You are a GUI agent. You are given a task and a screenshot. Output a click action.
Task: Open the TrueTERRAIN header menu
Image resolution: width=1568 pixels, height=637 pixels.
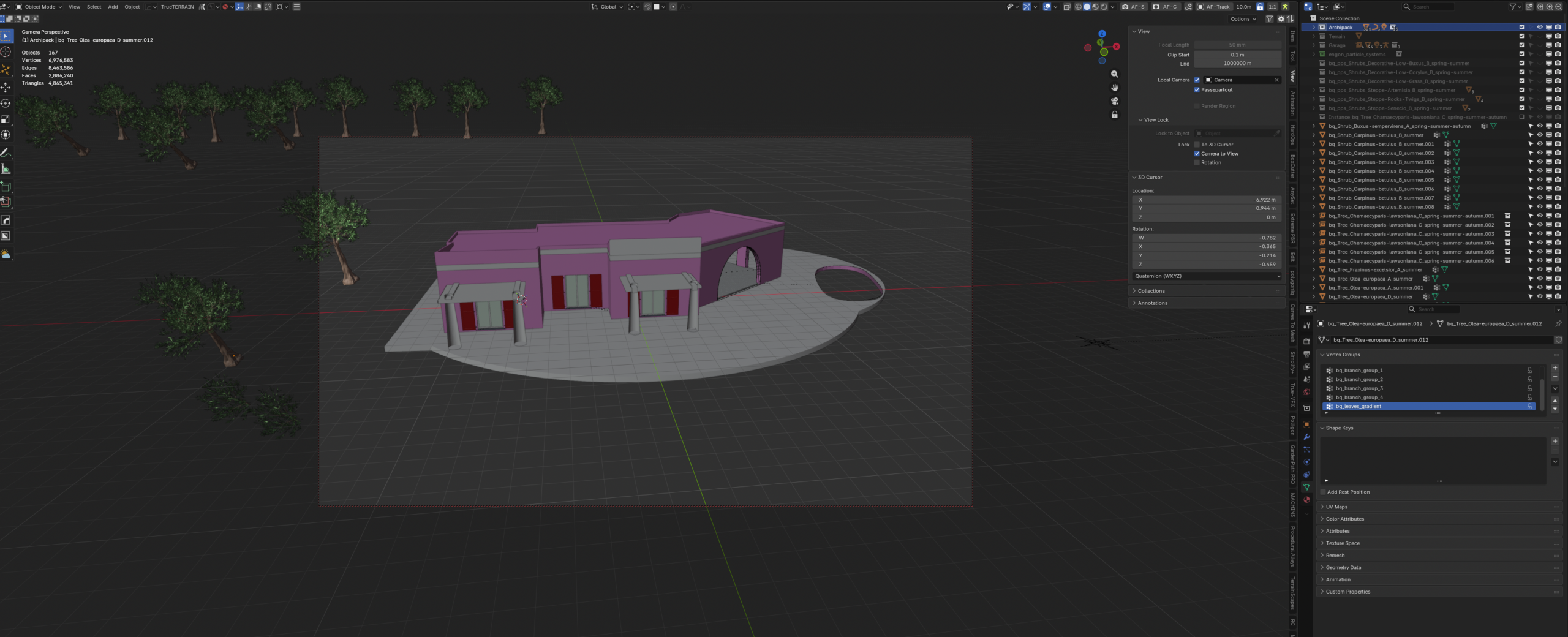(177, 7)
